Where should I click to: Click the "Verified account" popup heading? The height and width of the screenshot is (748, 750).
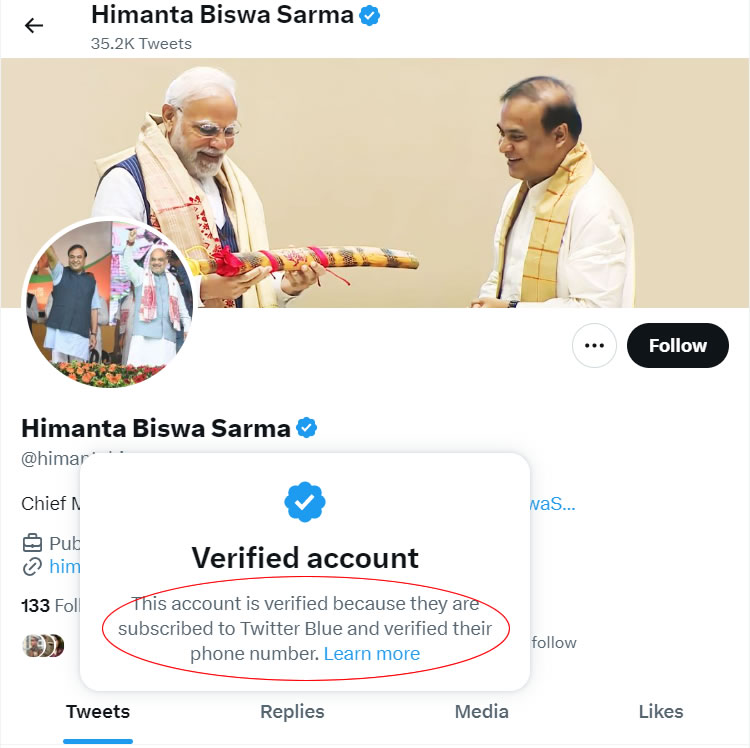[305, 557]
